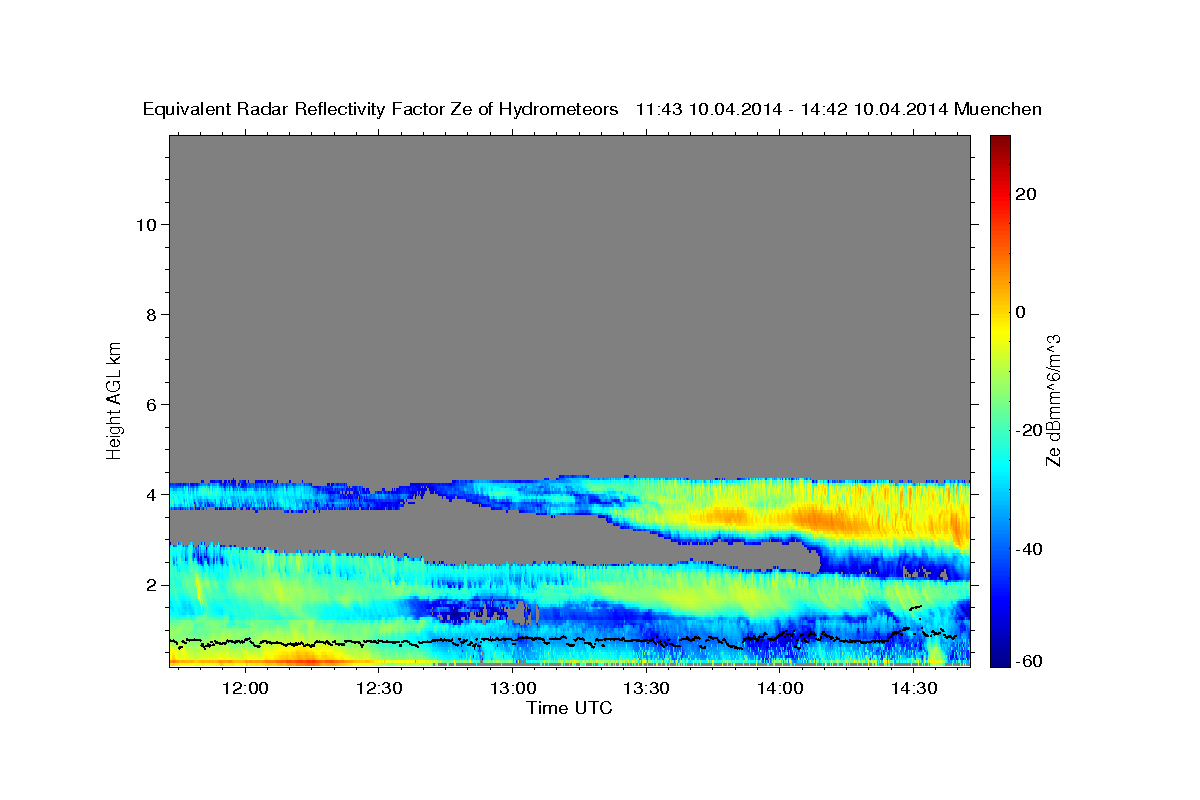
Task: Click the height tick label '10'
Action: pos(146,224)
